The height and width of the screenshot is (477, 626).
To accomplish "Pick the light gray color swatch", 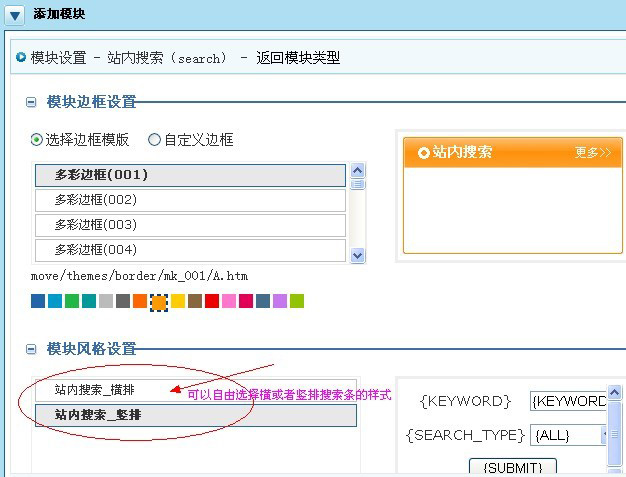I will pos(106,301).
